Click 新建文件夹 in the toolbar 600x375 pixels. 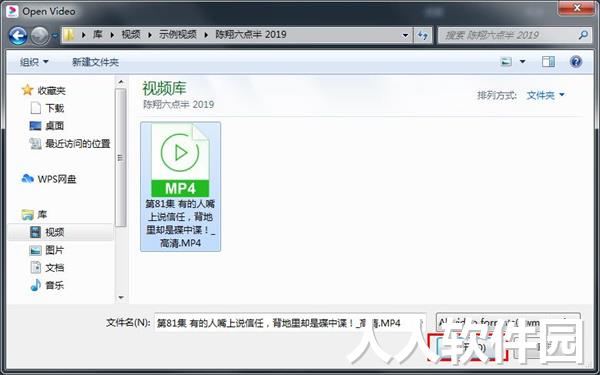click(x=95, y=62)
